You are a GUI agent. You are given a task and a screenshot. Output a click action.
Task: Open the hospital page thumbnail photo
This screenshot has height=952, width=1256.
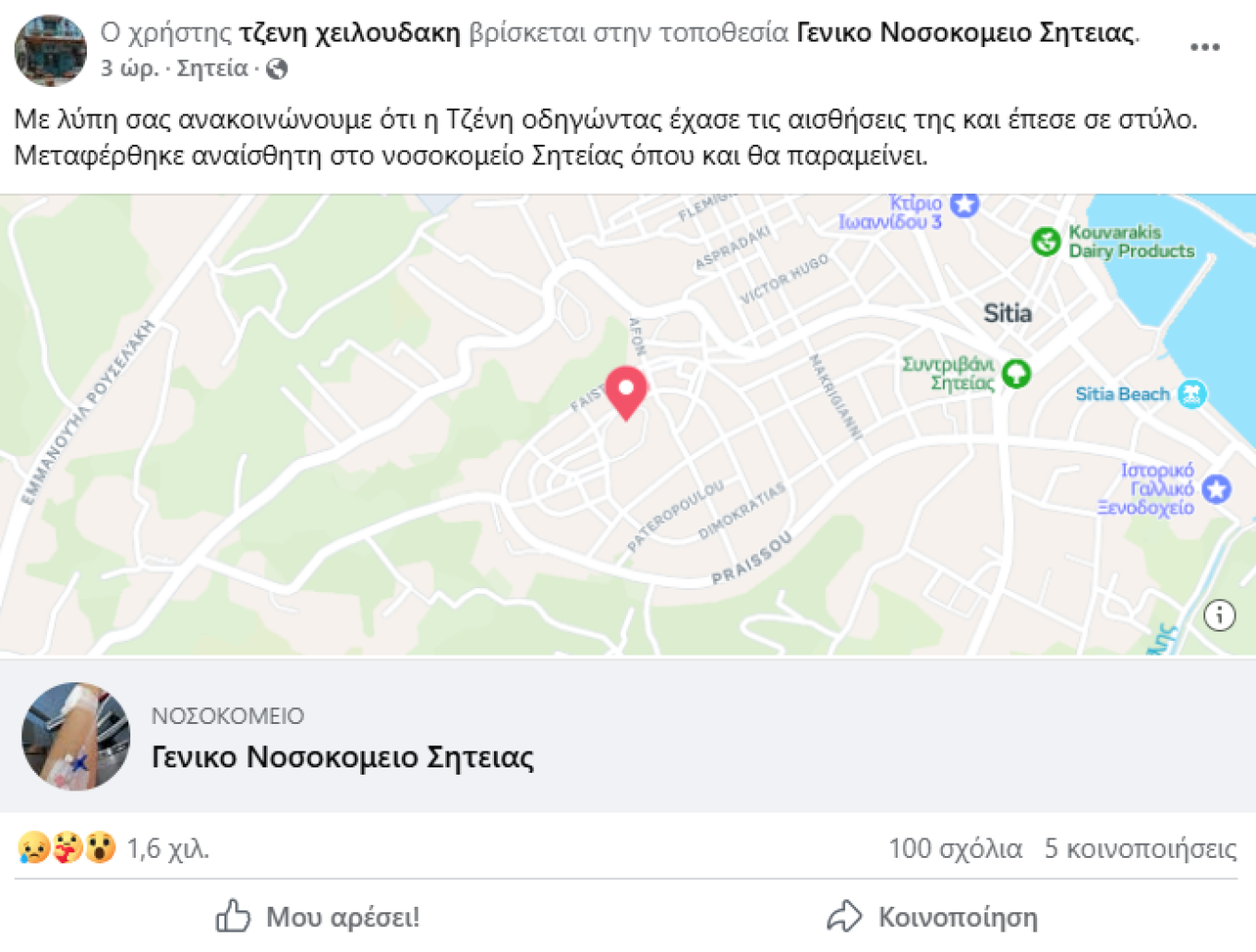(76, 737)
